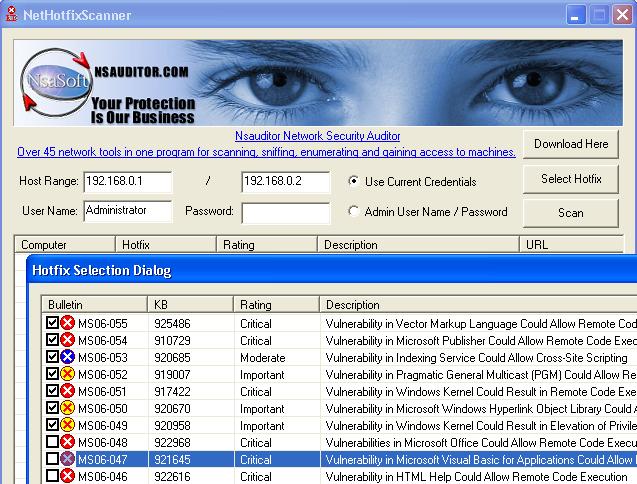The height and width of the screenshot is (484, 637).
Task: Sort by the KB column header
Action: pos(190,305)
